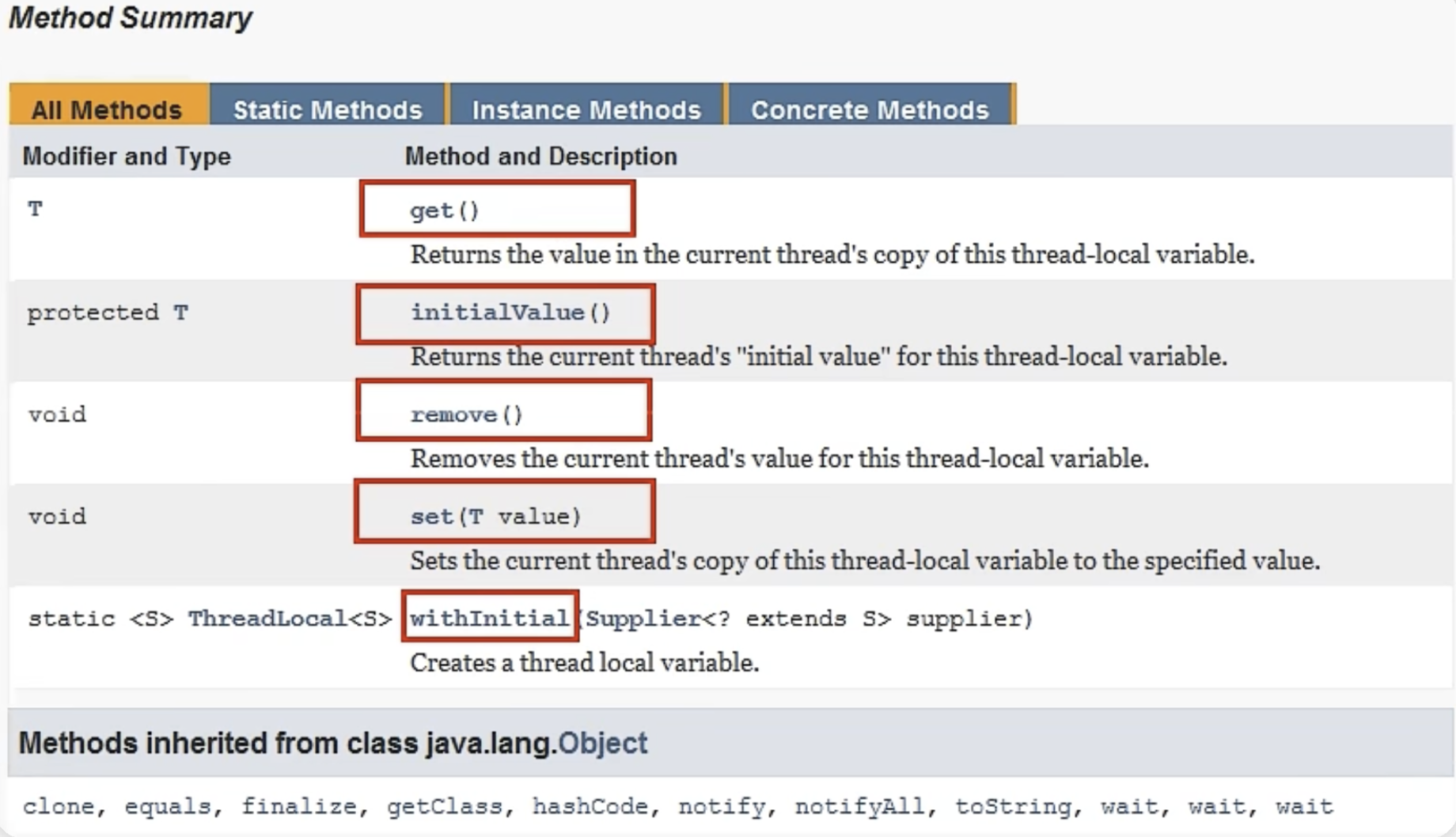
Task: Open the set method link
Action: click(x=431, y=517)
